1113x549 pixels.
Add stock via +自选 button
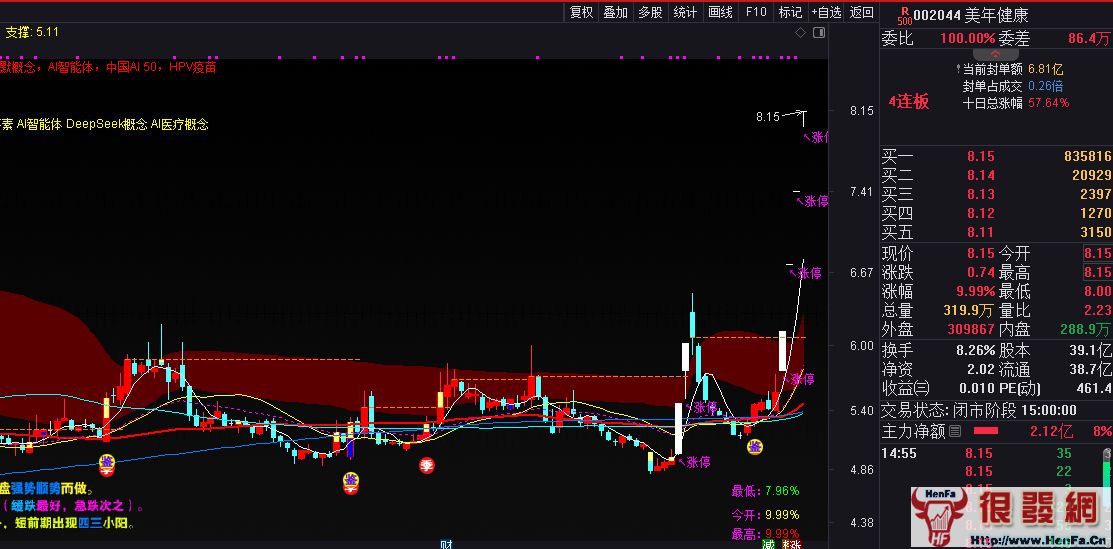826,12
